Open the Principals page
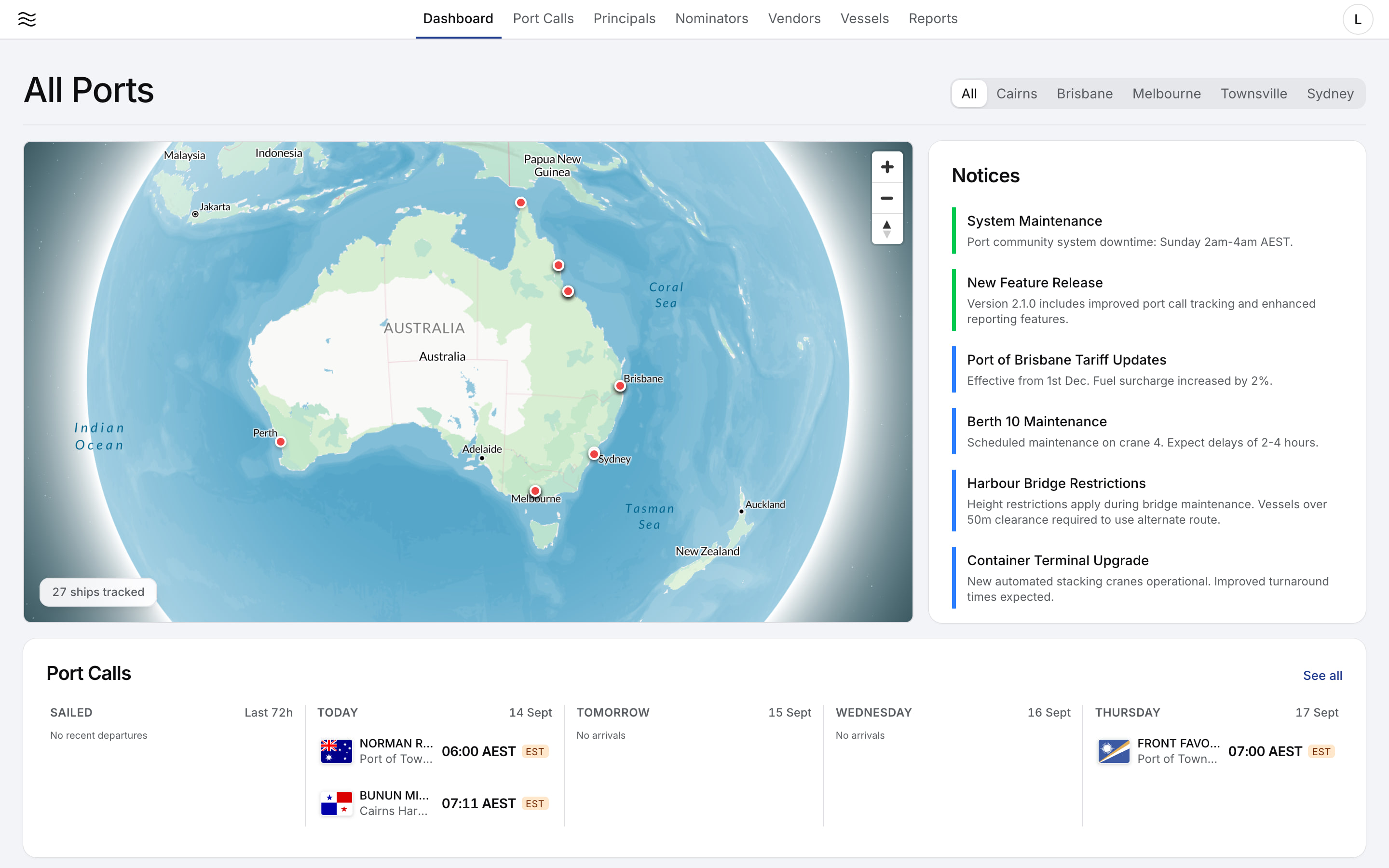 624,19
